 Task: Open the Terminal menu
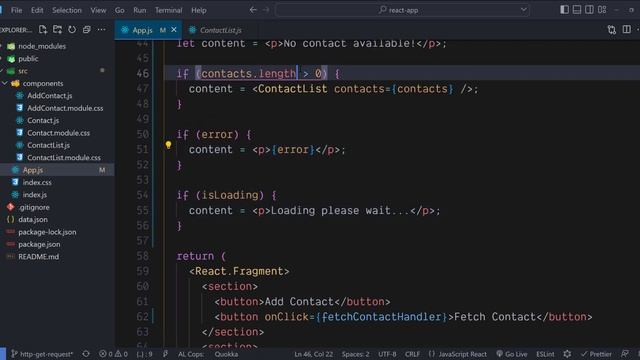coord(168,10)
